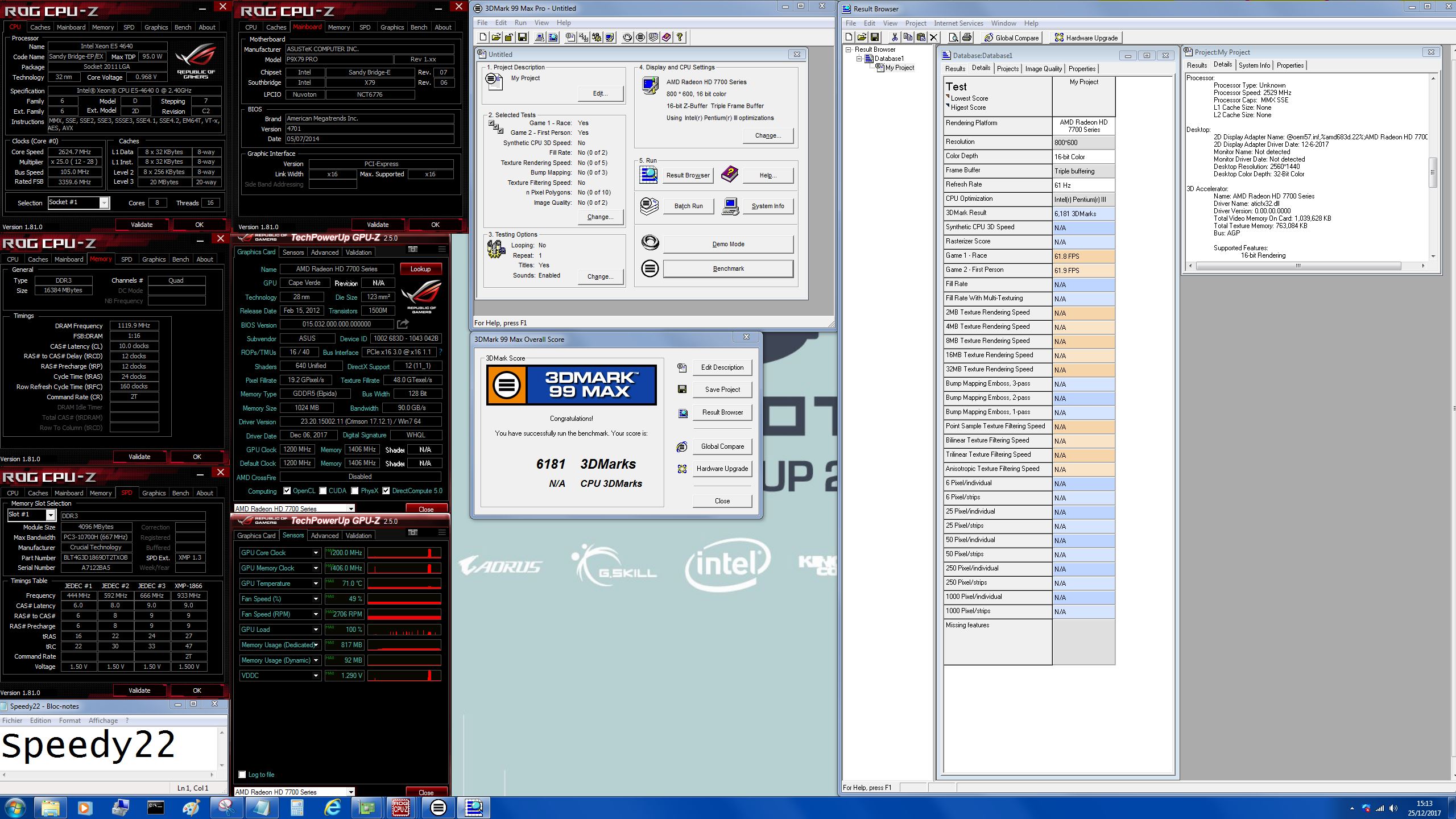Open Advanced tab in upper GPU-Z window

tap(325, 253)
